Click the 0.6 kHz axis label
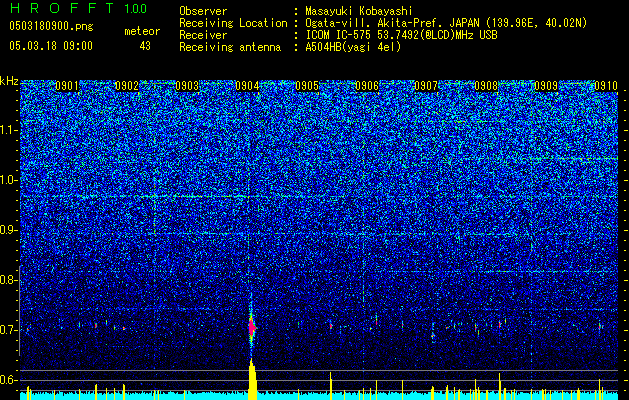 9,380
